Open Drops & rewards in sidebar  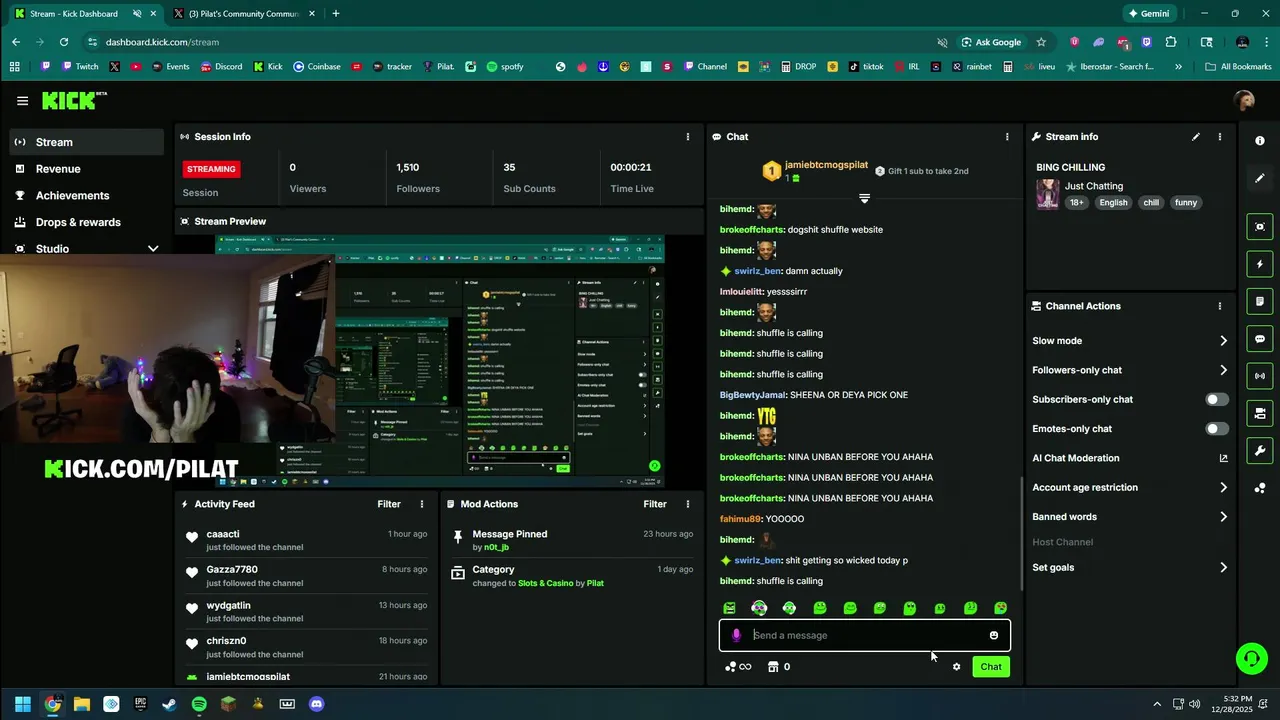86,222
